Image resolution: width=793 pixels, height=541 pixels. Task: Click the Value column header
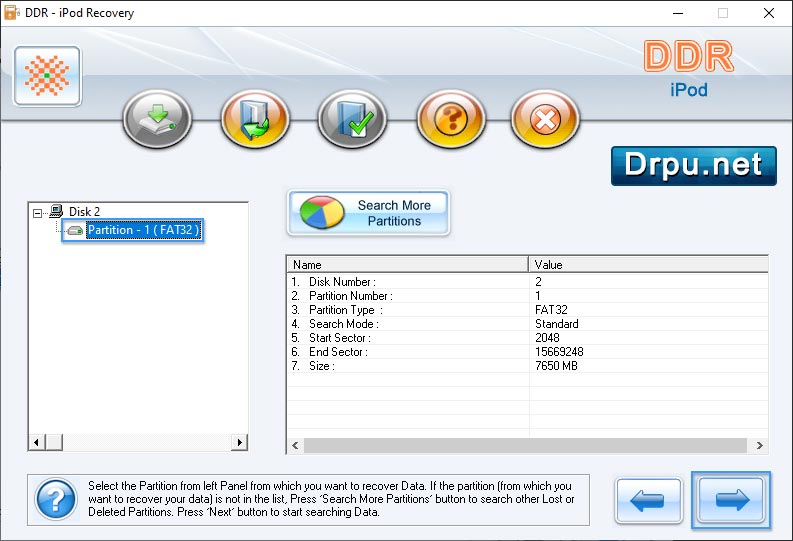coord(648,264)
